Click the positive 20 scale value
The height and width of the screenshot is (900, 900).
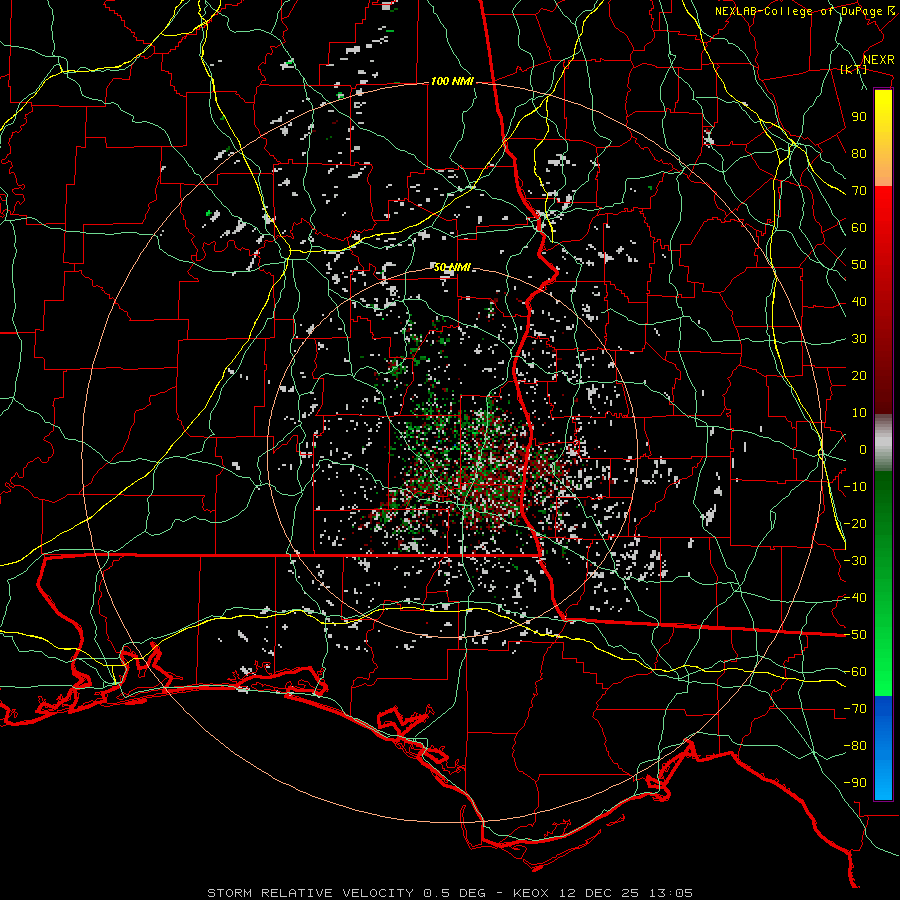pyautogui.click(x=859, y=376)
